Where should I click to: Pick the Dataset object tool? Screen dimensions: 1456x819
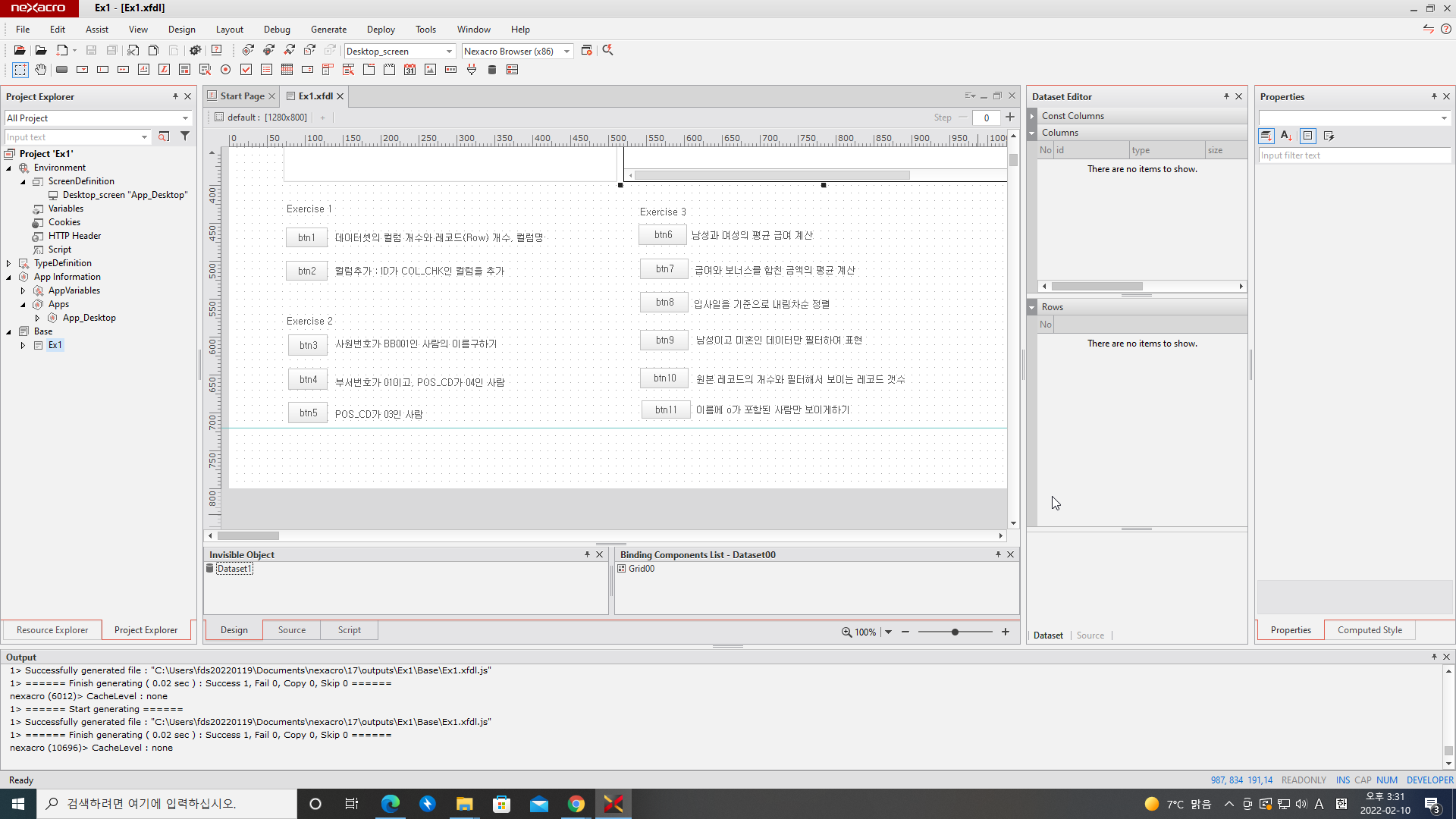click(491, 70)
